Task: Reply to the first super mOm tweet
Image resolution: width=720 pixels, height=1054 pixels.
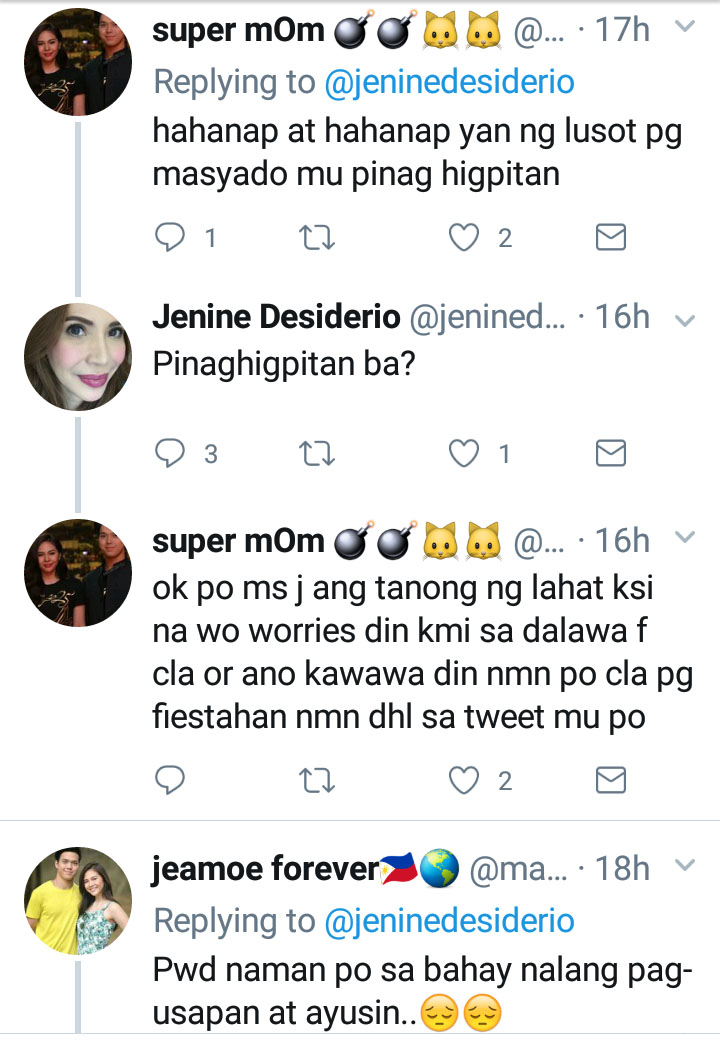Action: point(173,237)
